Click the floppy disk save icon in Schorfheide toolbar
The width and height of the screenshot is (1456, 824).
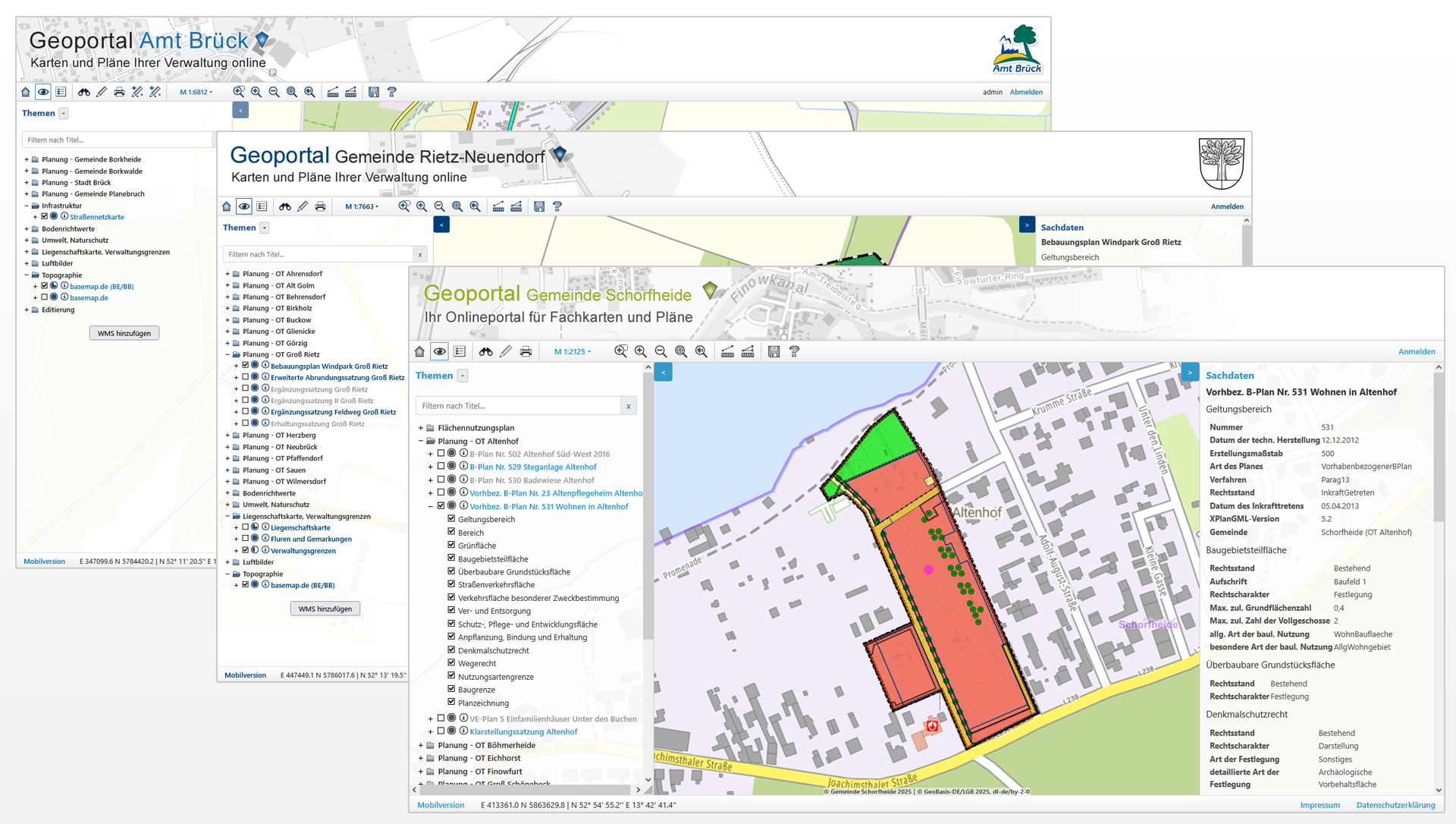point(773,351)
